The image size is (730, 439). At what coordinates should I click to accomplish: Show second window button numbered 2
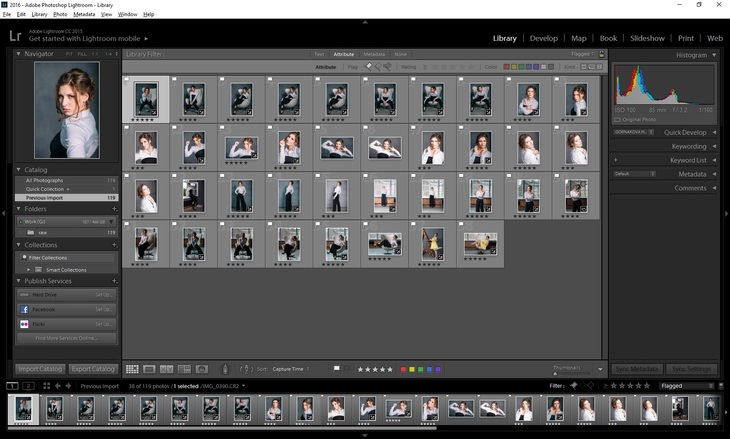(28, 386)
